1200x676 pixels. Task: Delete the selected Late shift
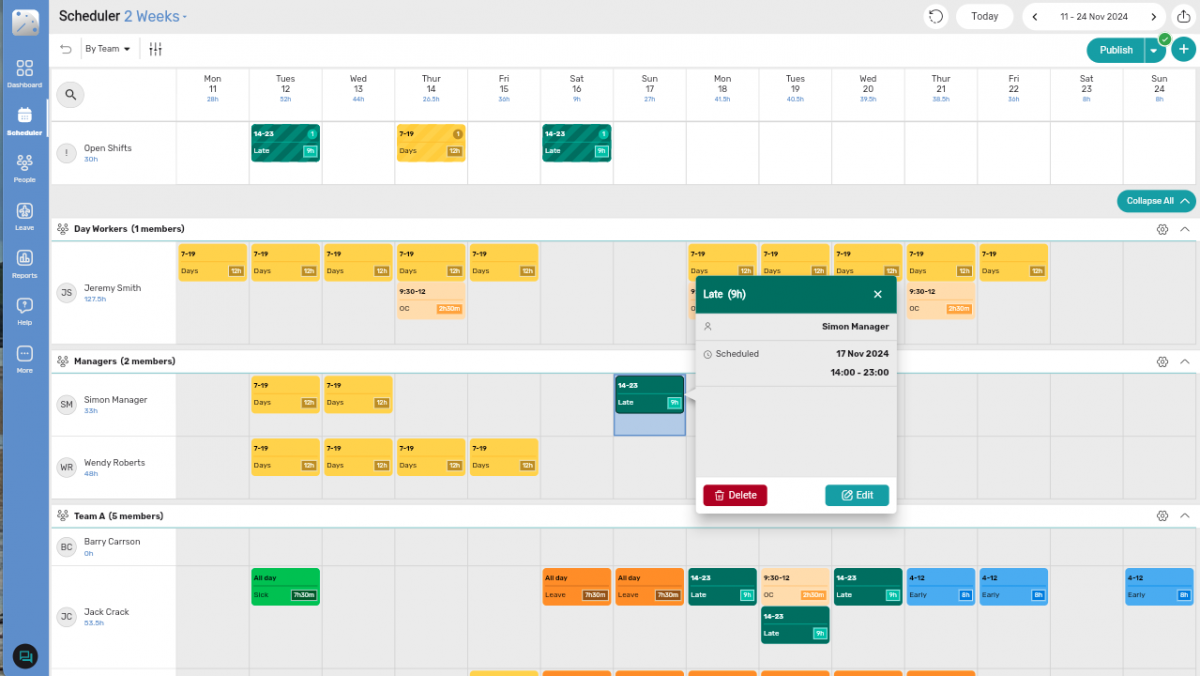[x=735, y=495]
